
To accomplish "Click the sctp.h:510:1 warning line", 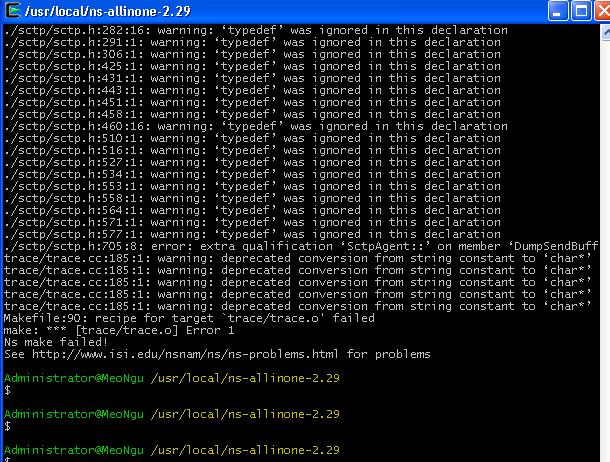I will point(252,138).
